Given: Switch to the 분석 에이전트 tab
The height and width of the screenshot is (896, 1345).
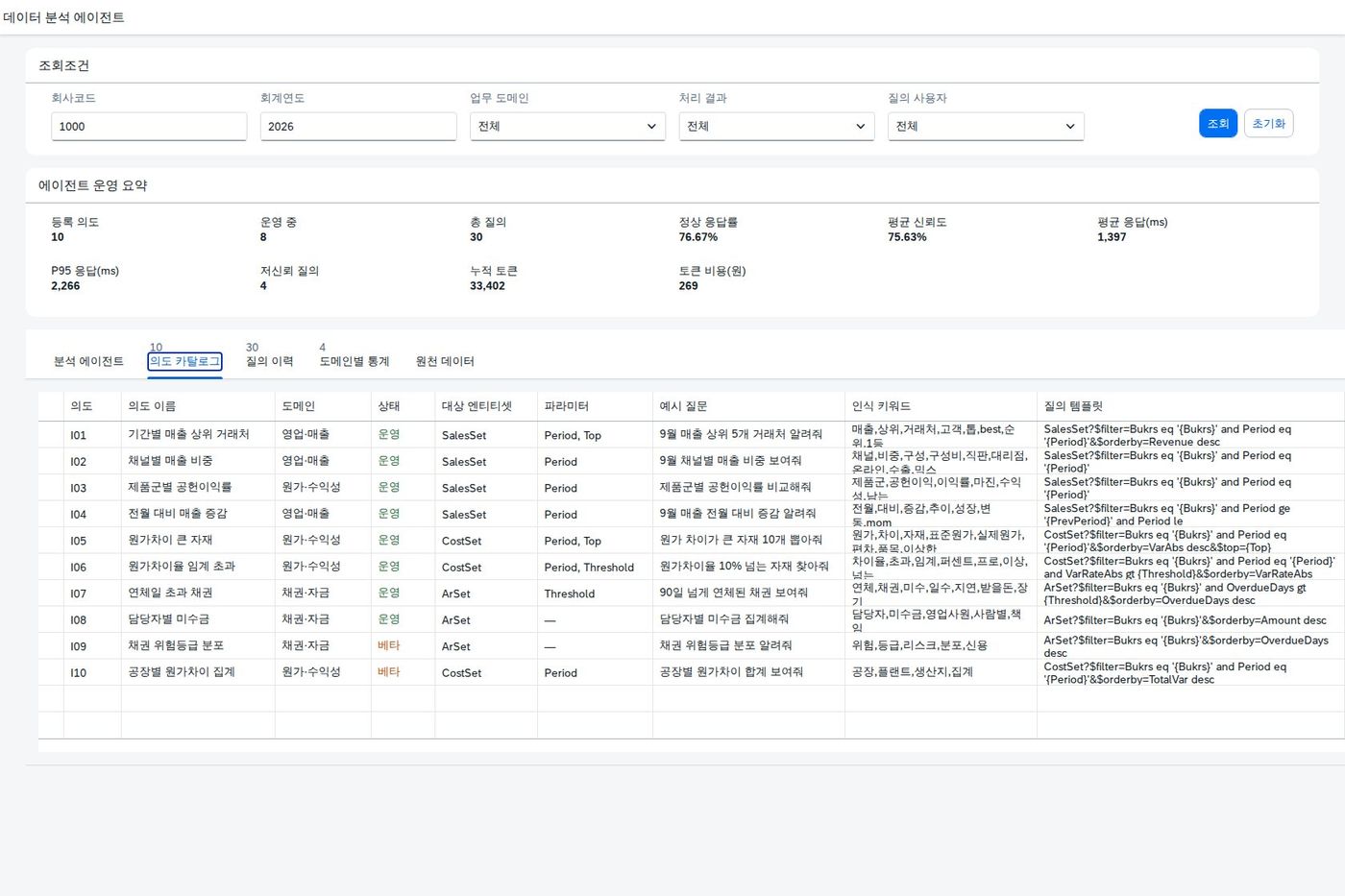Looking at the screenshot, I should pos(88,361).
